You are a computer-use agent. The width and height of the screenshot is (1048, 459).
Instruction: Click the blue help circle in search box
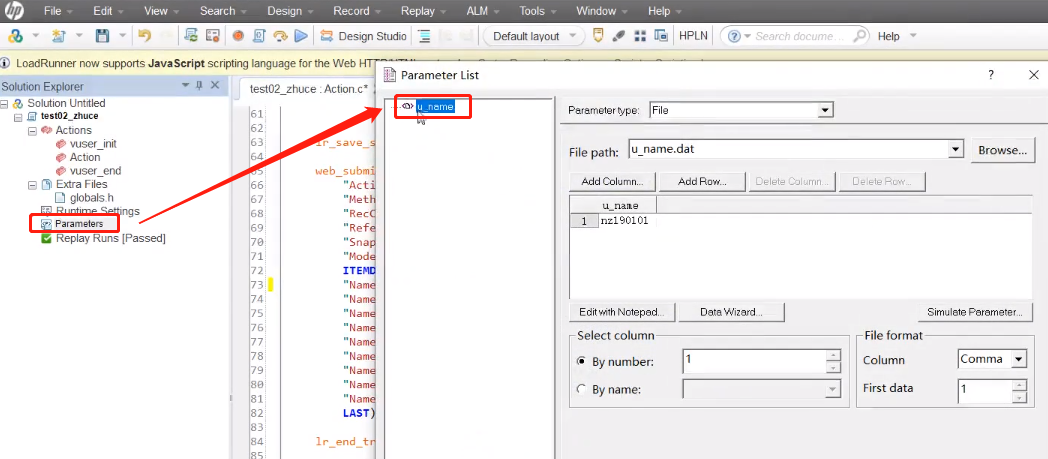(x=734, y=36)
